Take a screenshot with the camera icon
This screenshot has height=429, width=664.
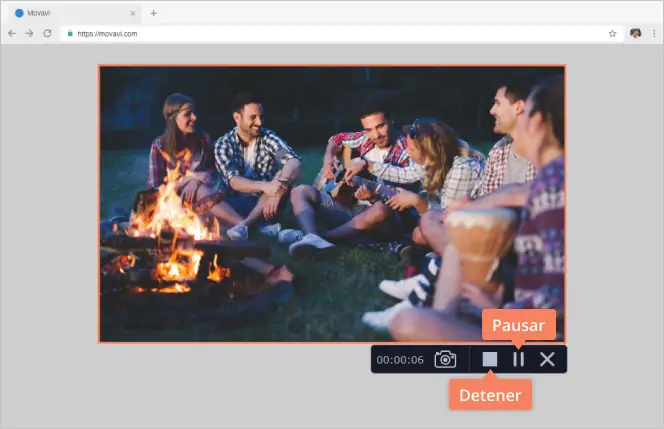pyautogui.click(x=445, y=360)
